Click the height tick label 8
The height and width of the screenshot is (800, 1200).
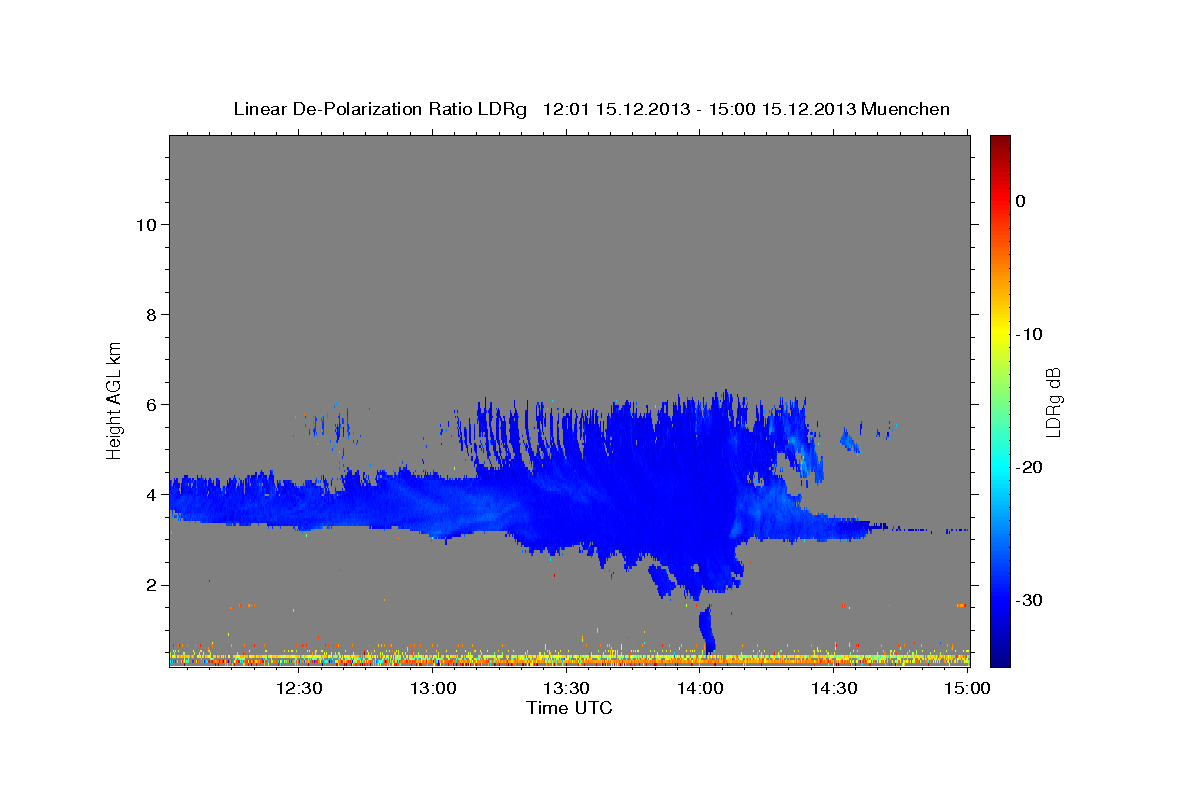point(150,315)
